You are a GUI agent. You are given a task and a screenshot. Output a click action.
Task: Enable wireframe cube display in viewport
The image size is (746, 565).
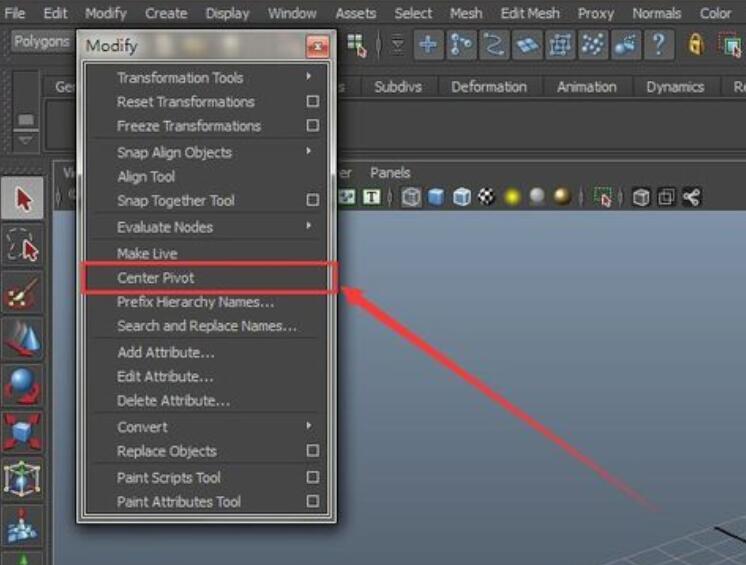click(411, 197)
